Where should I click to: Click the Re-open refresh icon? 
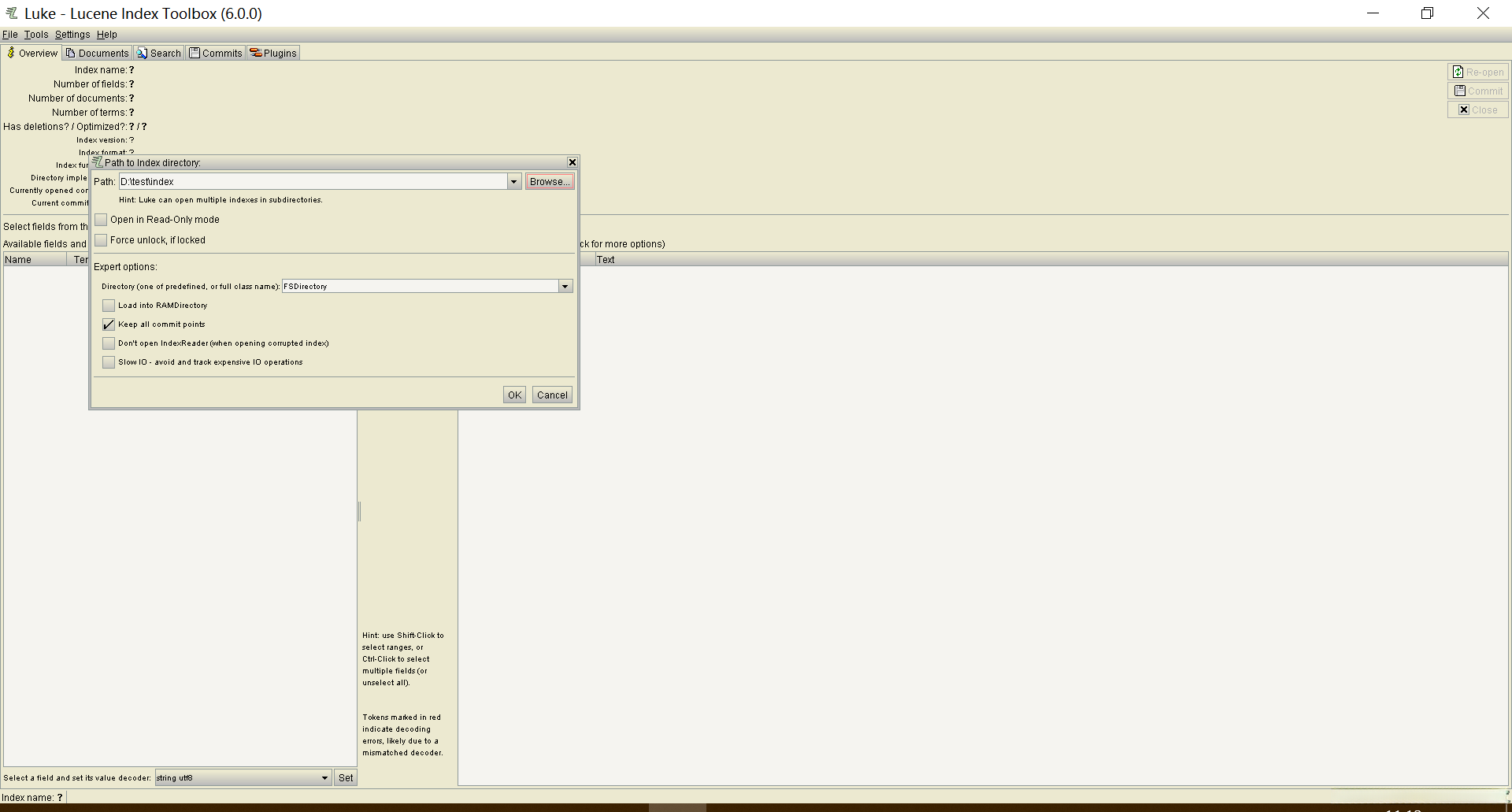1458,72
